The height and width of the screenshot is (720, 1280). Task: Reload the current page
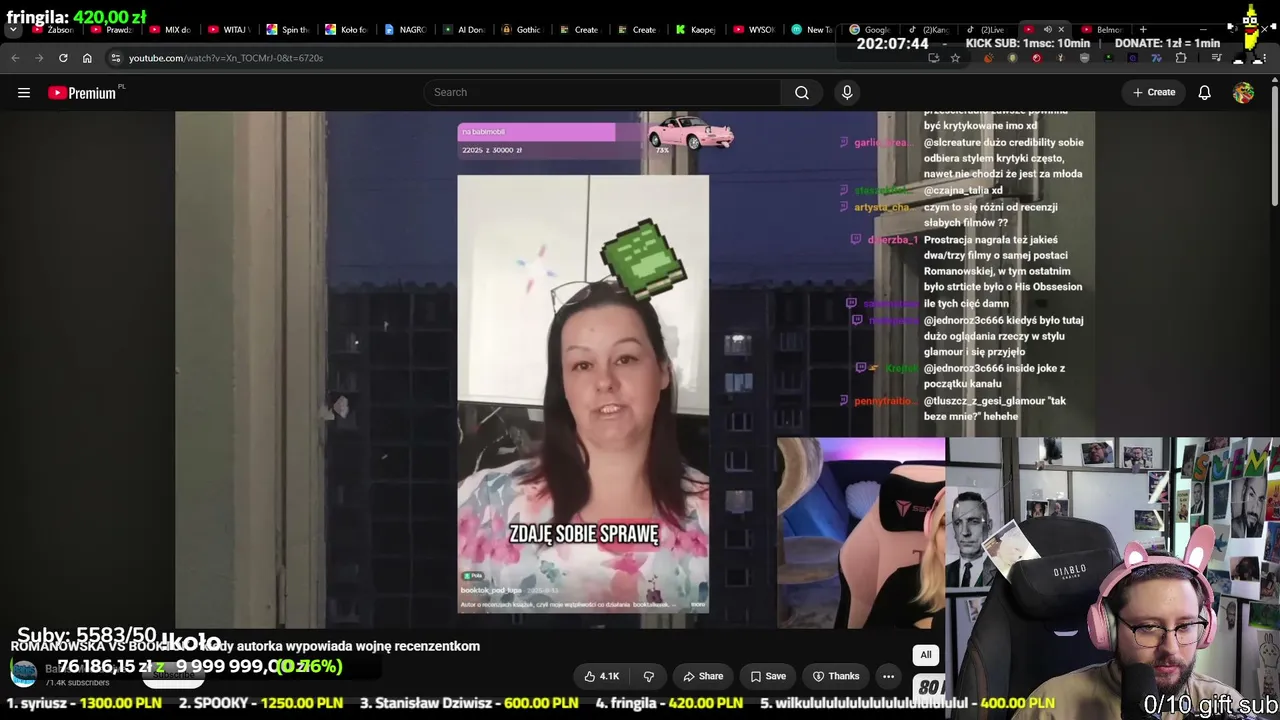(63, 58)
